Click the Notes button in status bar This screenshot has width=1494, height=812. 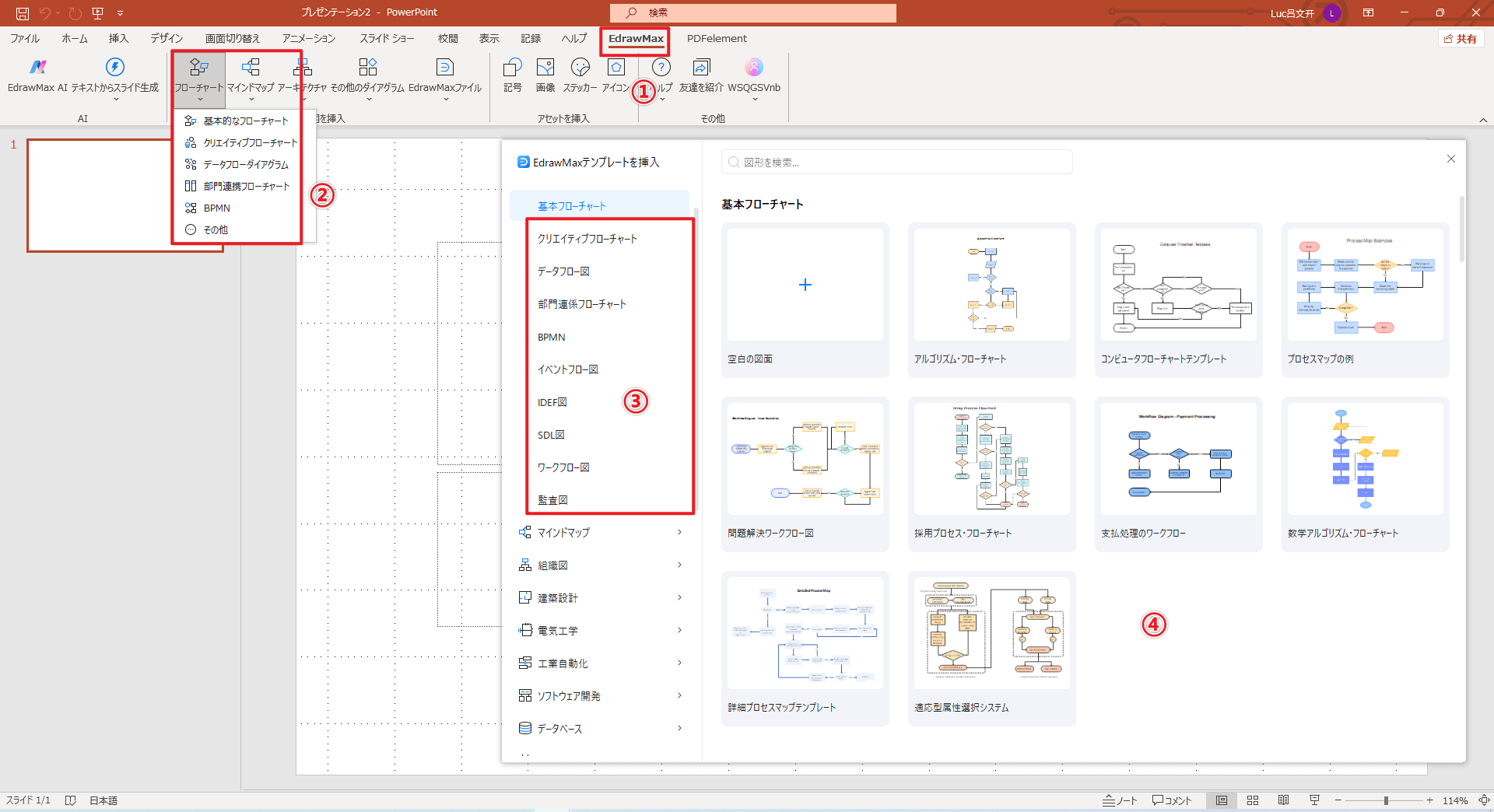(x=1120, y=800)
